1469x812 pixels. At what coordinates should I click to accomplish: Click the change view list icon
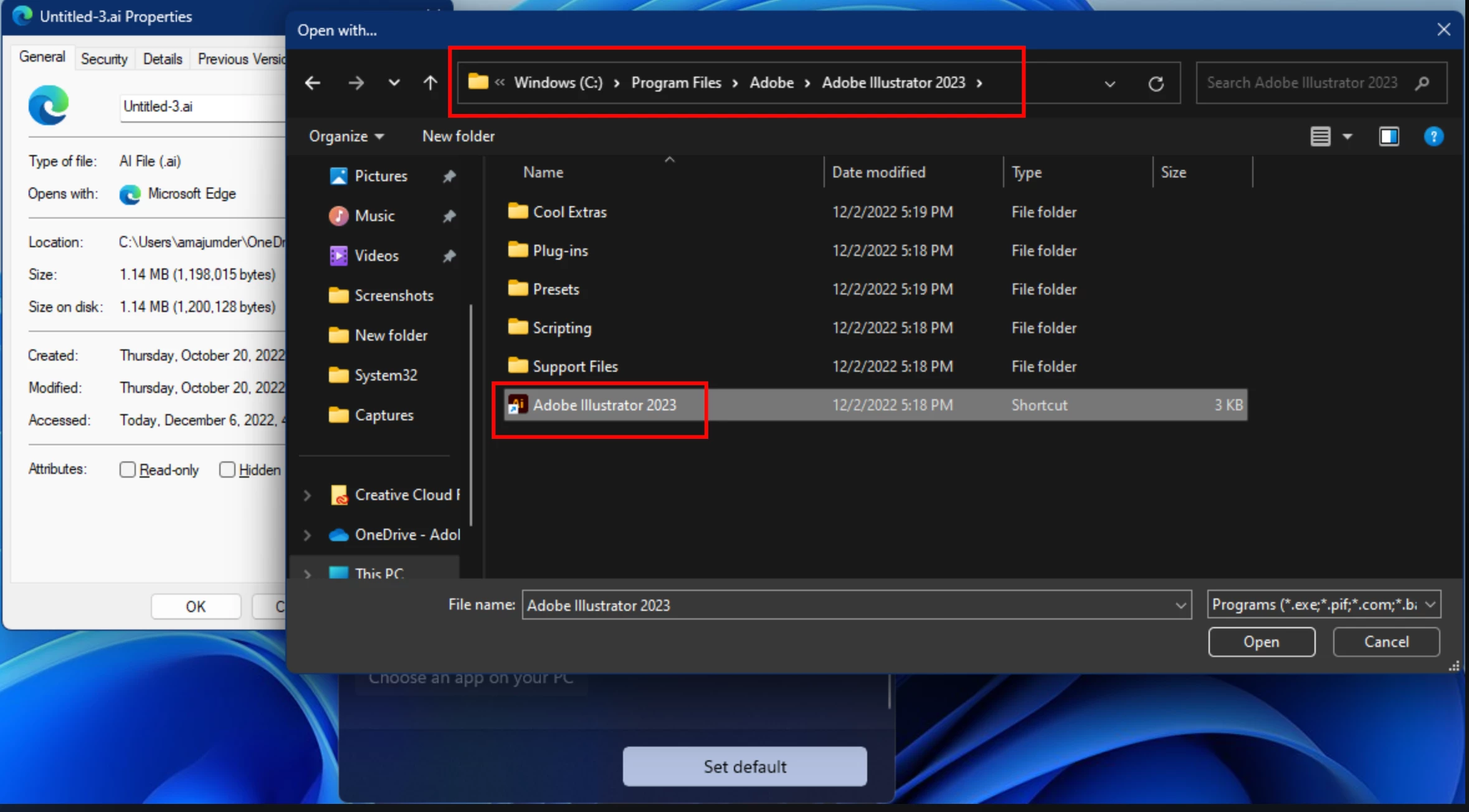click(x=1320, y=136)
